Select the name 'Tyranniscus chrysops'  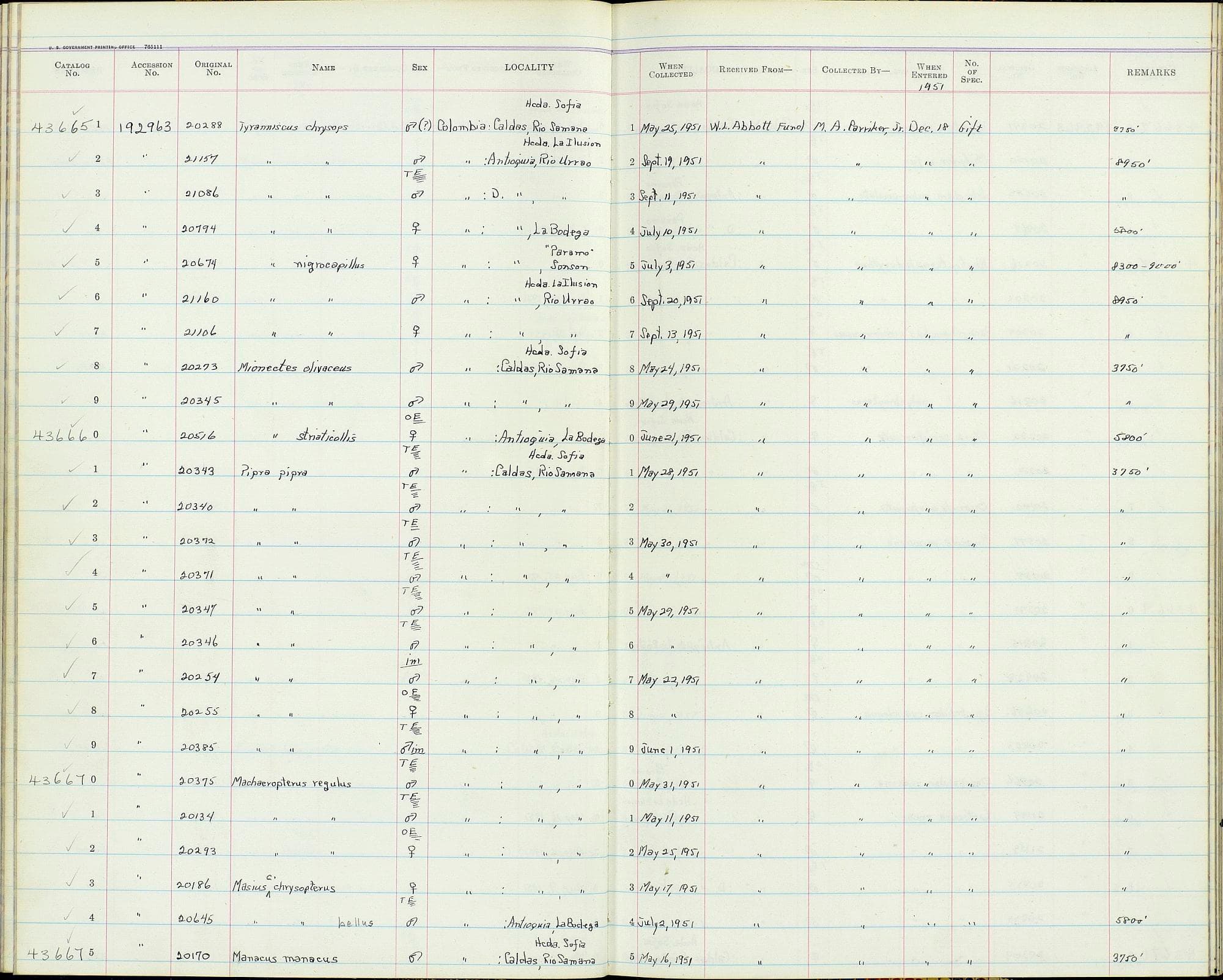click(x=294, y=128)
